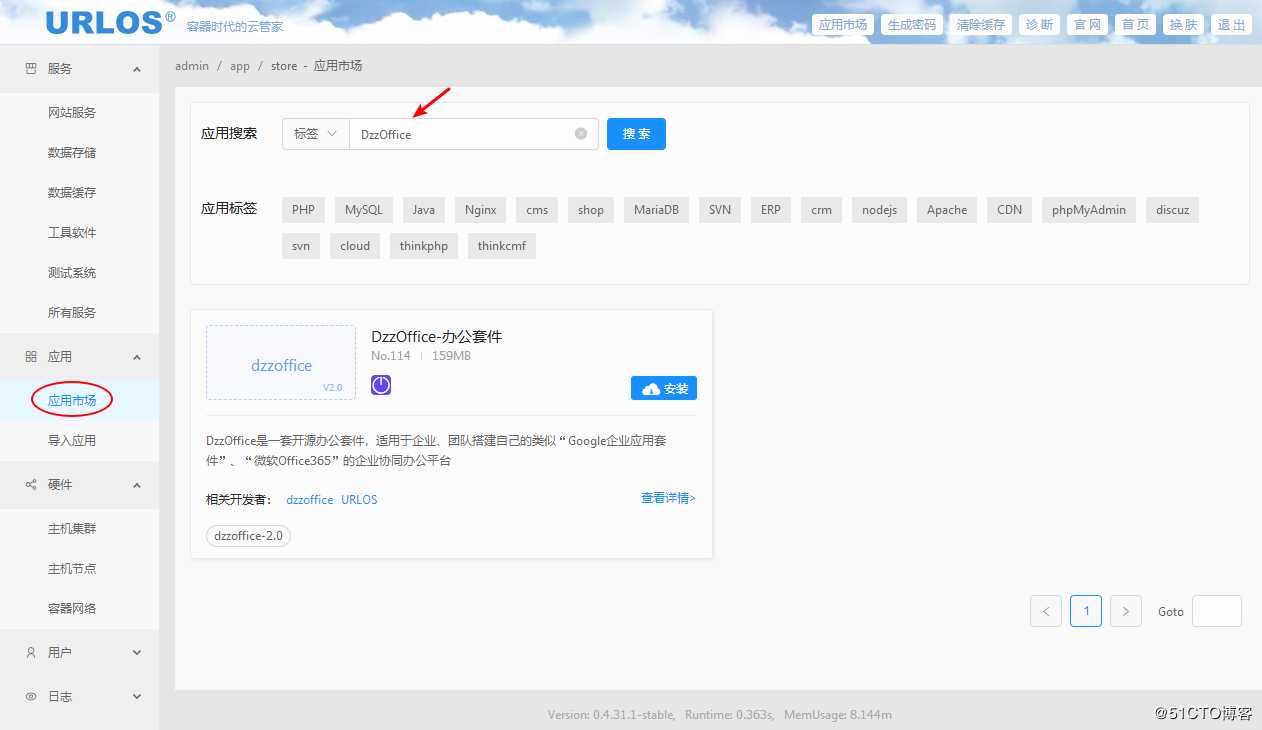Click the 服务 sidebar section icon

coord(30,68)
